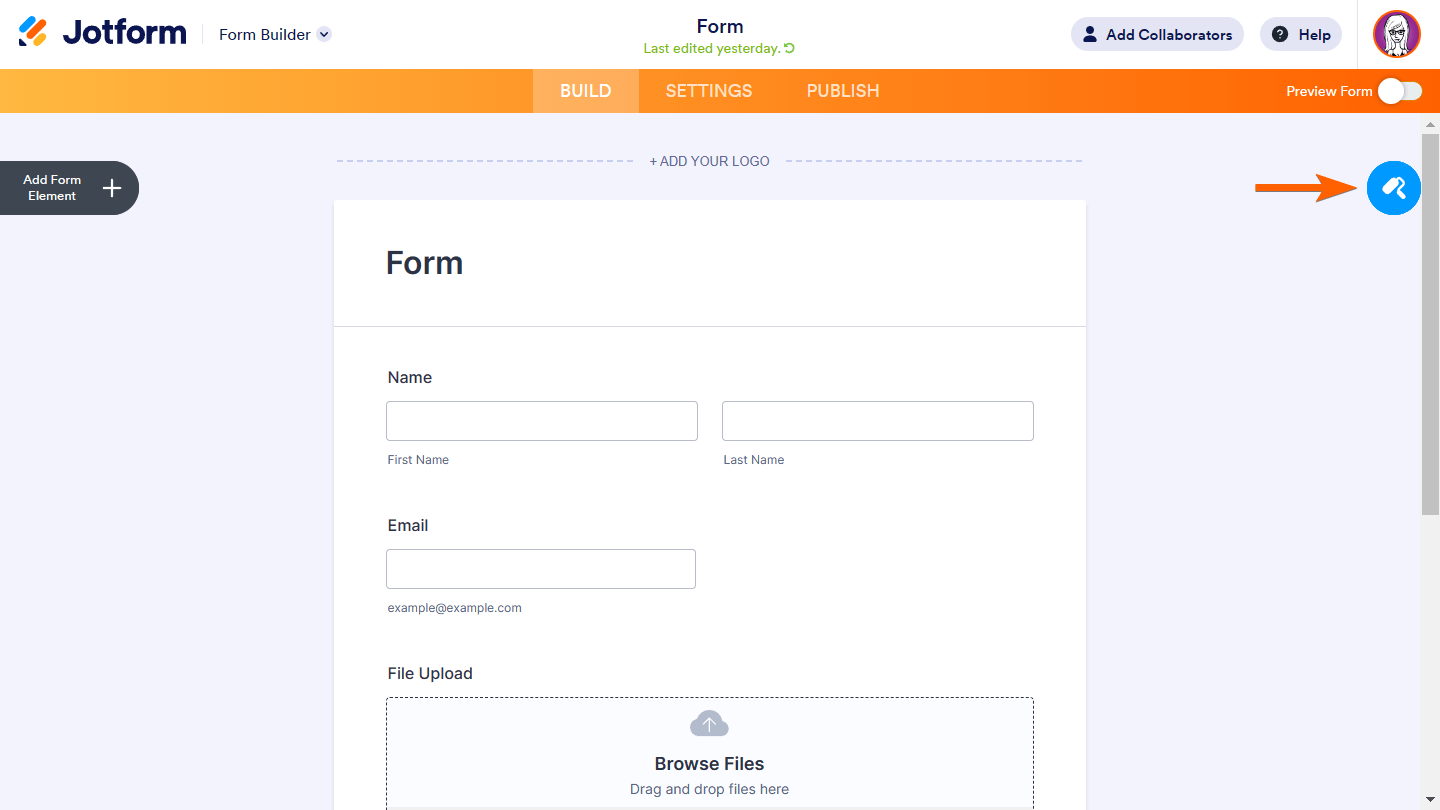Click the Help question mark icon
1440x810 pixels.
(x=1280, y=35)
